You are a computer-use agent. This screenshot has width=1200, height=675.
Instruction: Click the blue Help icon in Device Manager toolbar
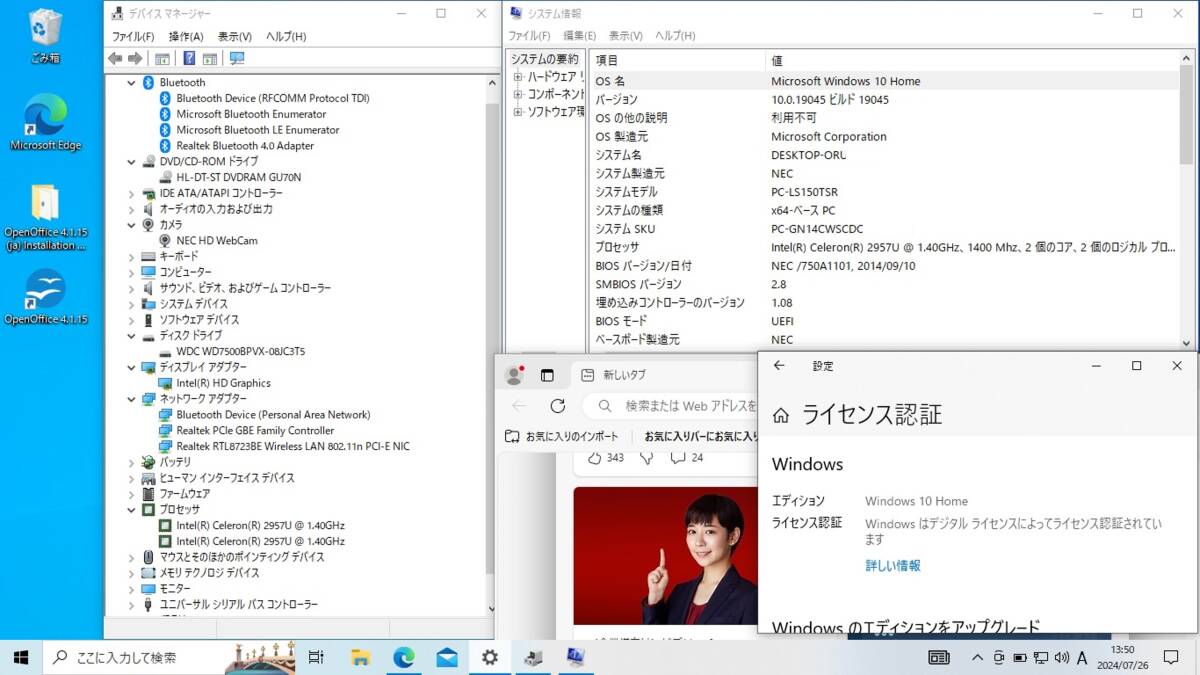pos(189,58)
